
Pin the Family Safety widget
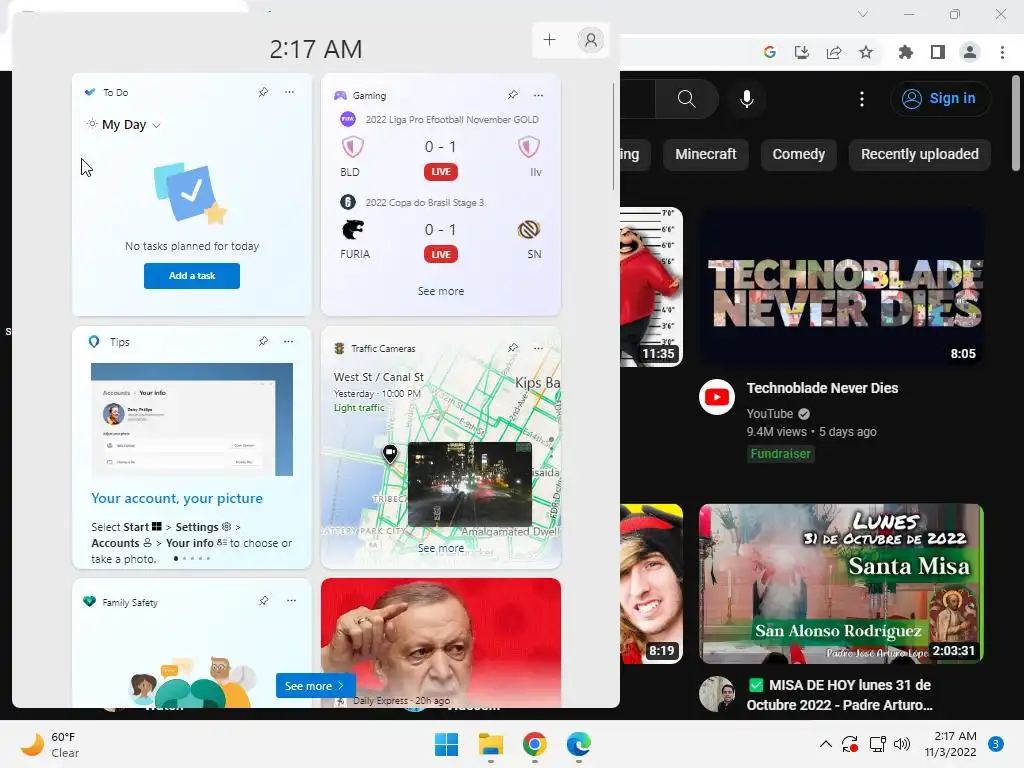pos(263,601)
